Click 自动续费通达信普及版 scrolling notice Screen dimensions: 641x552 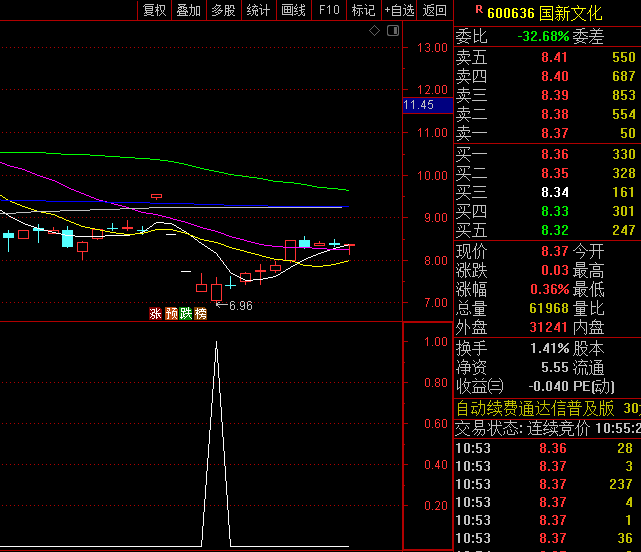pyautogui.click(x=535, y=408)
